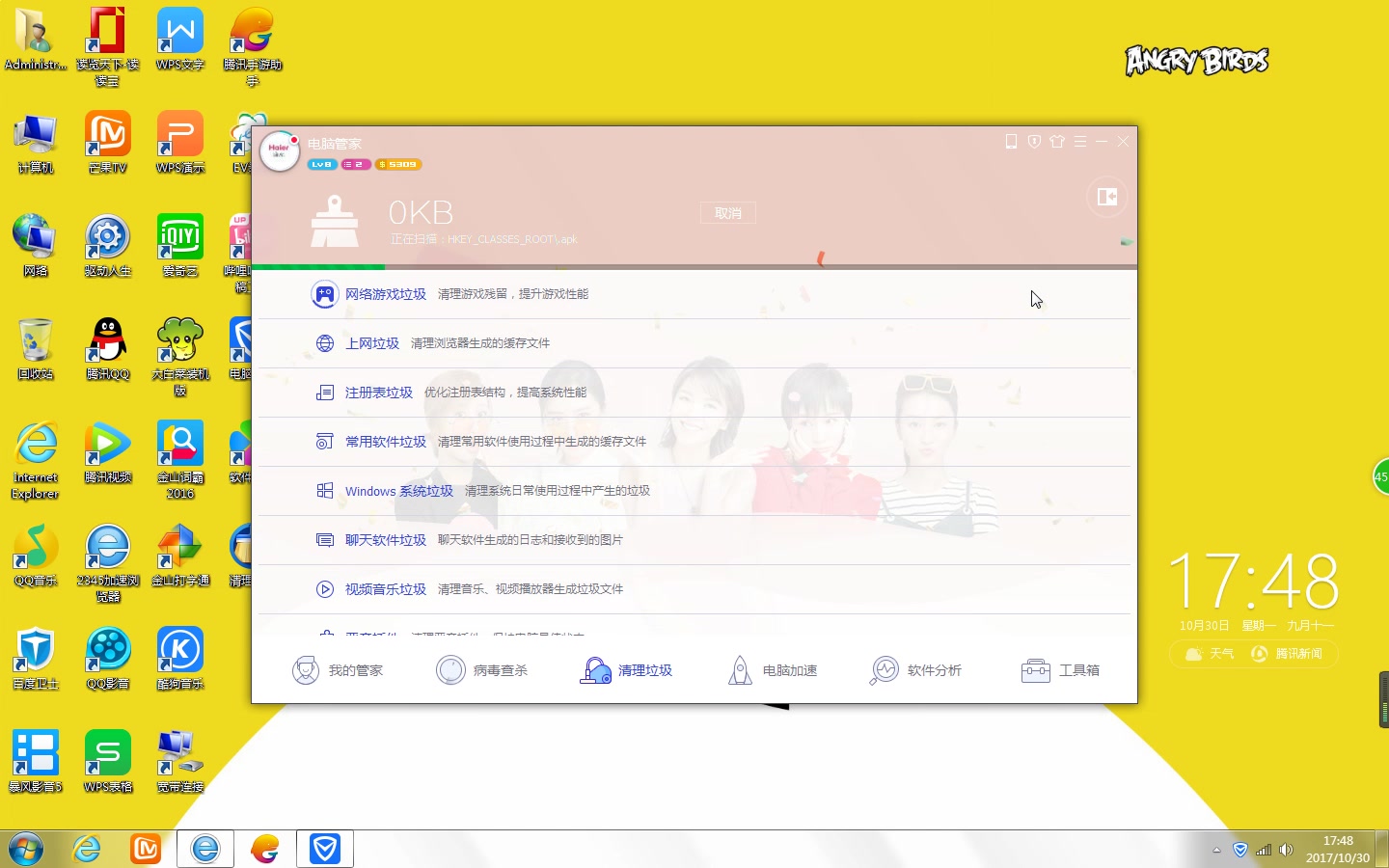Select the Internet Explorer desktop icon
This screenshot has width=1389, height=868.
[x=36, y=460]
